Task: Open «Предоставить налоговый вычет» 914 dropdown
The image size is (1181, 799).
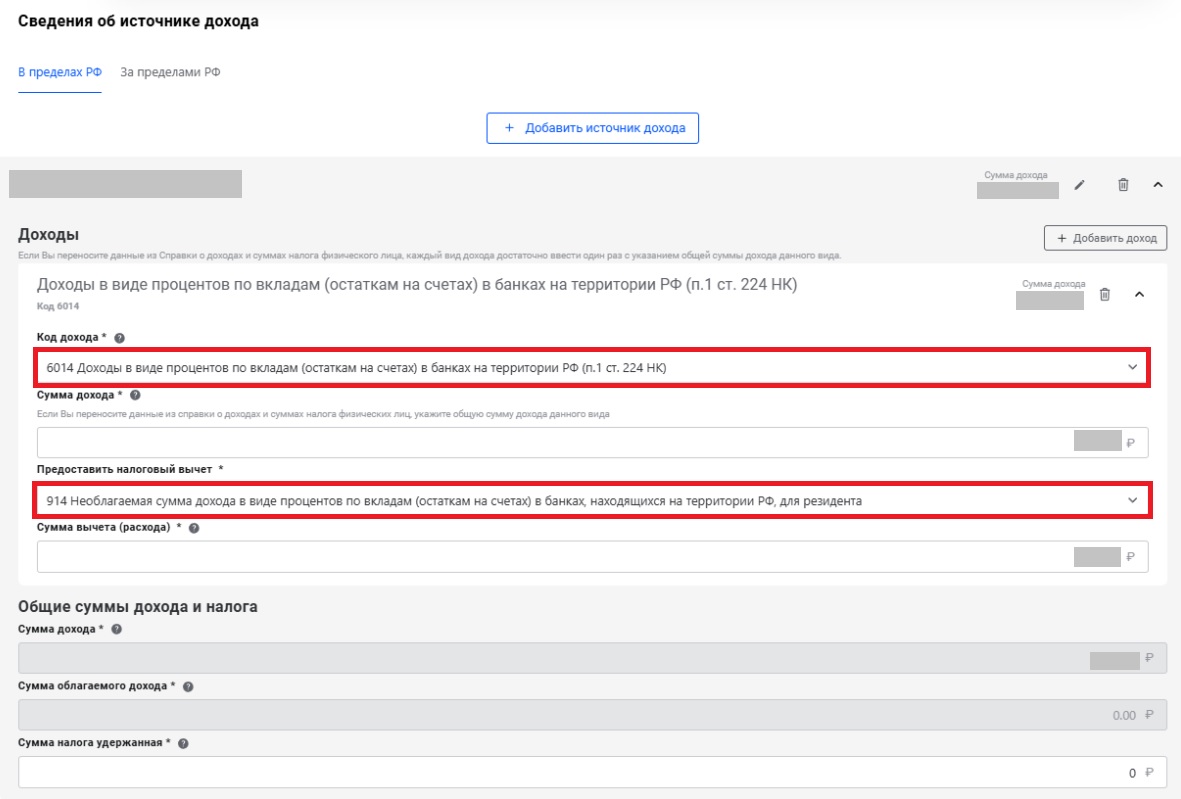Action: coord(592,501)
